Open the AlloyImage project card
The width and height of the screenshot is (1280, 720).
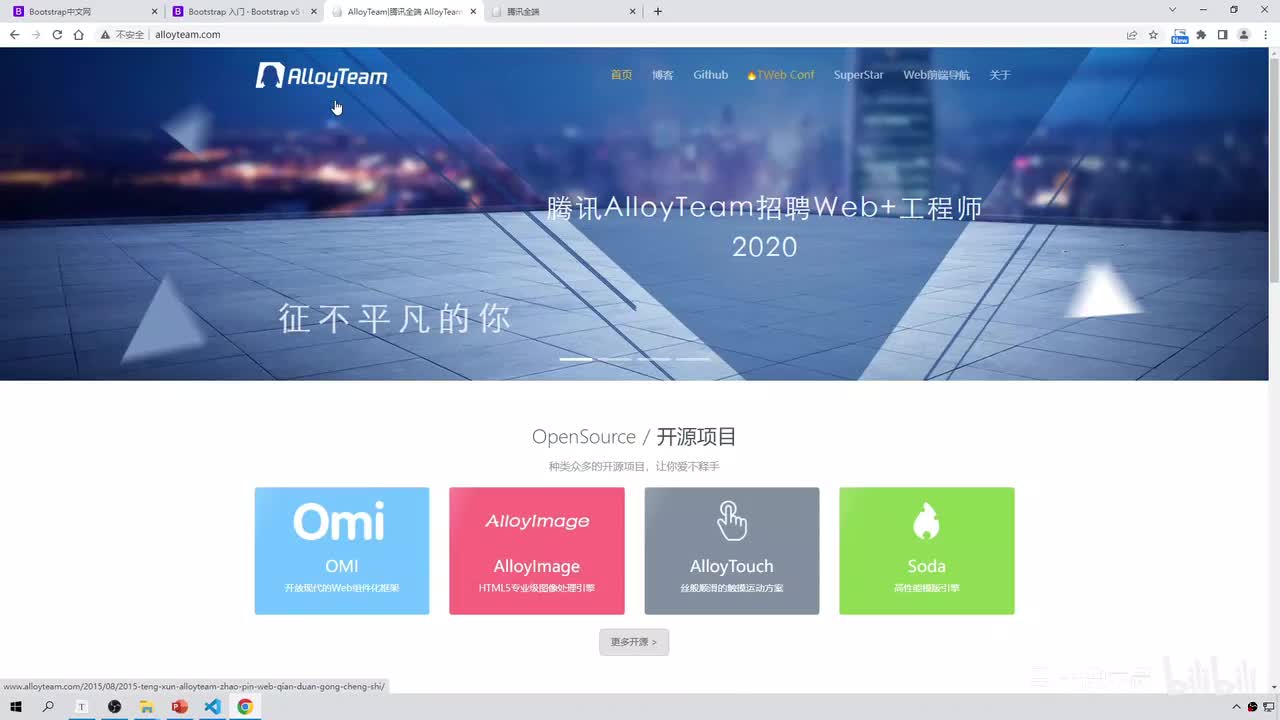(x=537, y=551)
